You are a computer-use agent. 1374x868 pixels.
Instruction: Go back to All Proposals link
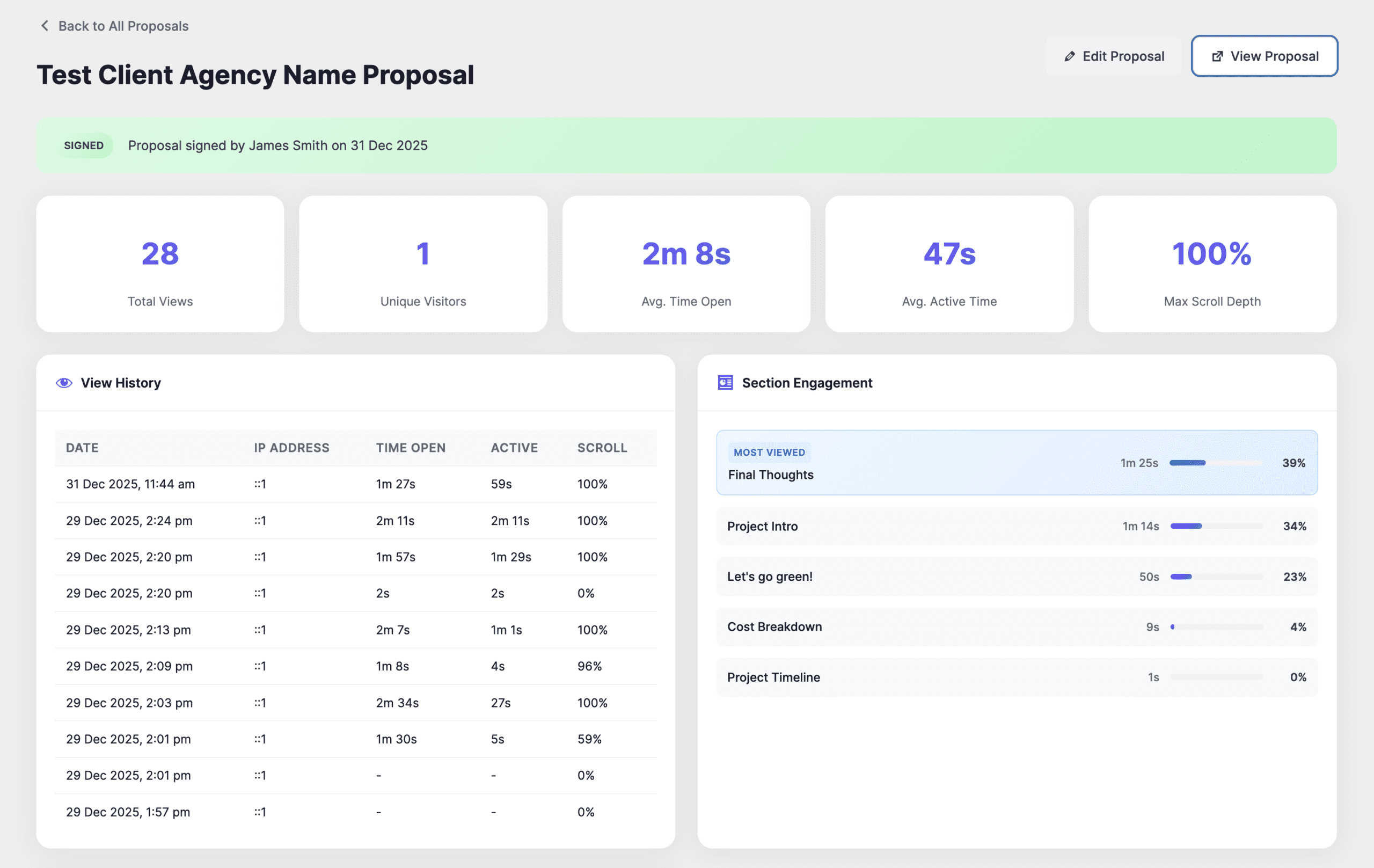[123, 26]
